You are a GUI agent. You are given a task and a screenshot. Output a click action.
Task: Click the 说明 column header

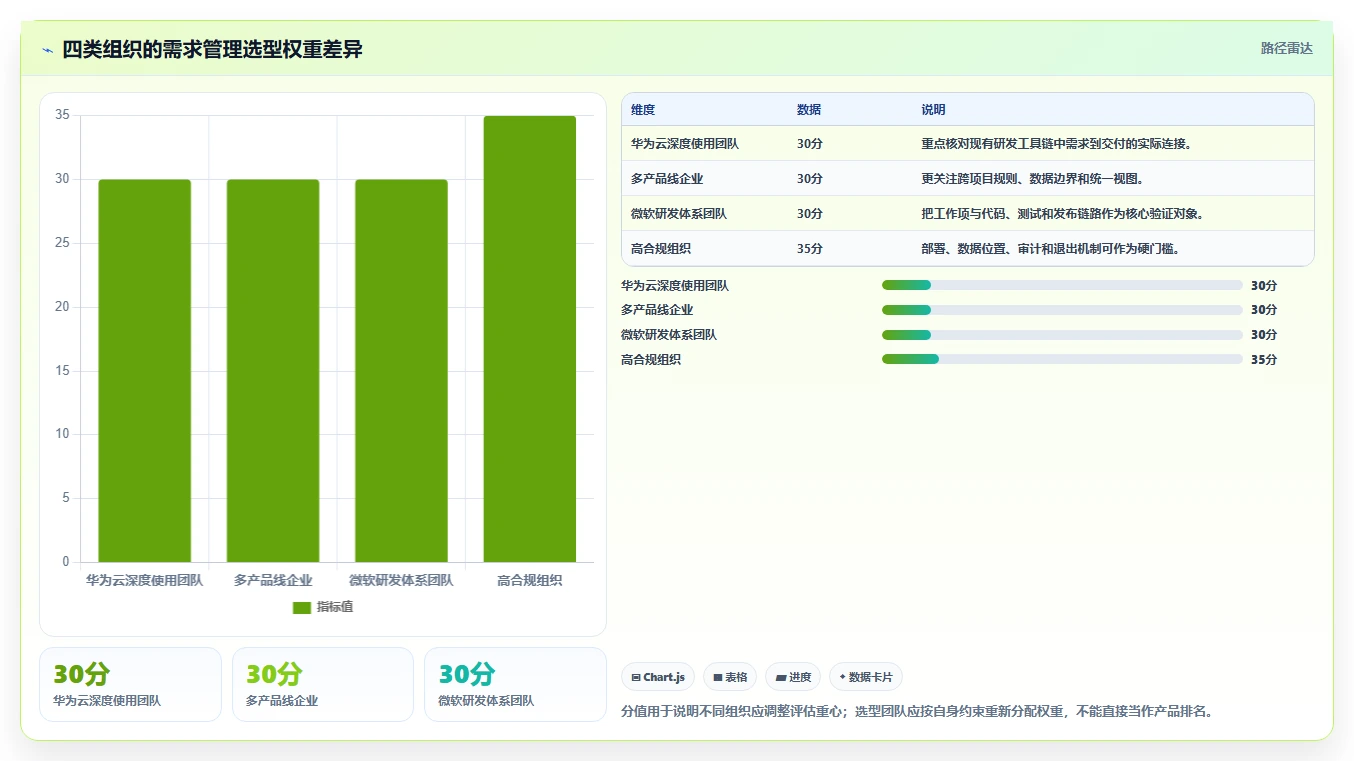tap(933, 110)
